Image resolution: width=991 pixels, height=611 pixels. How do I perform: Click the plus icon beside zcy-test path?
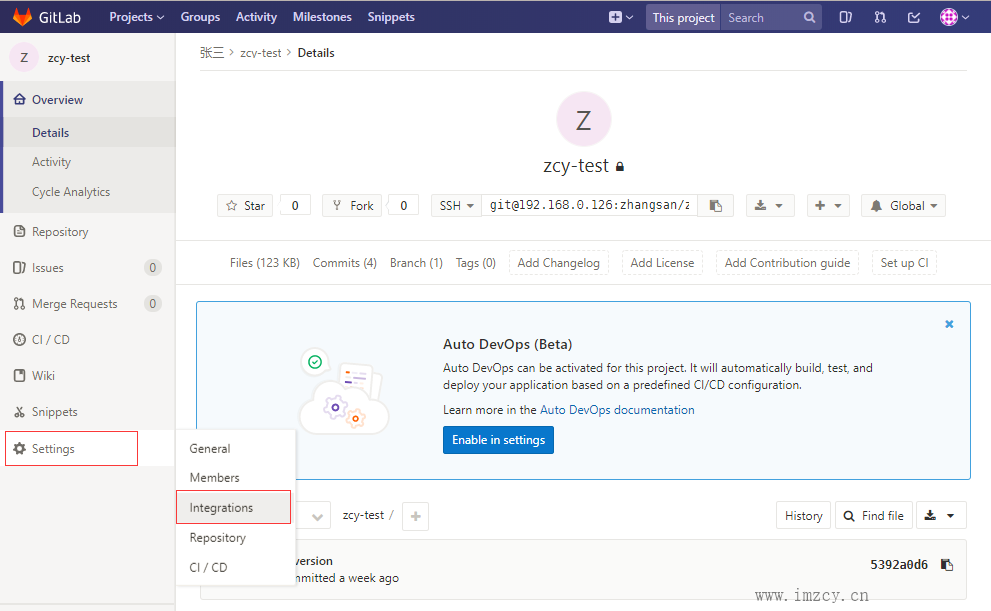[x=415, y=516]
